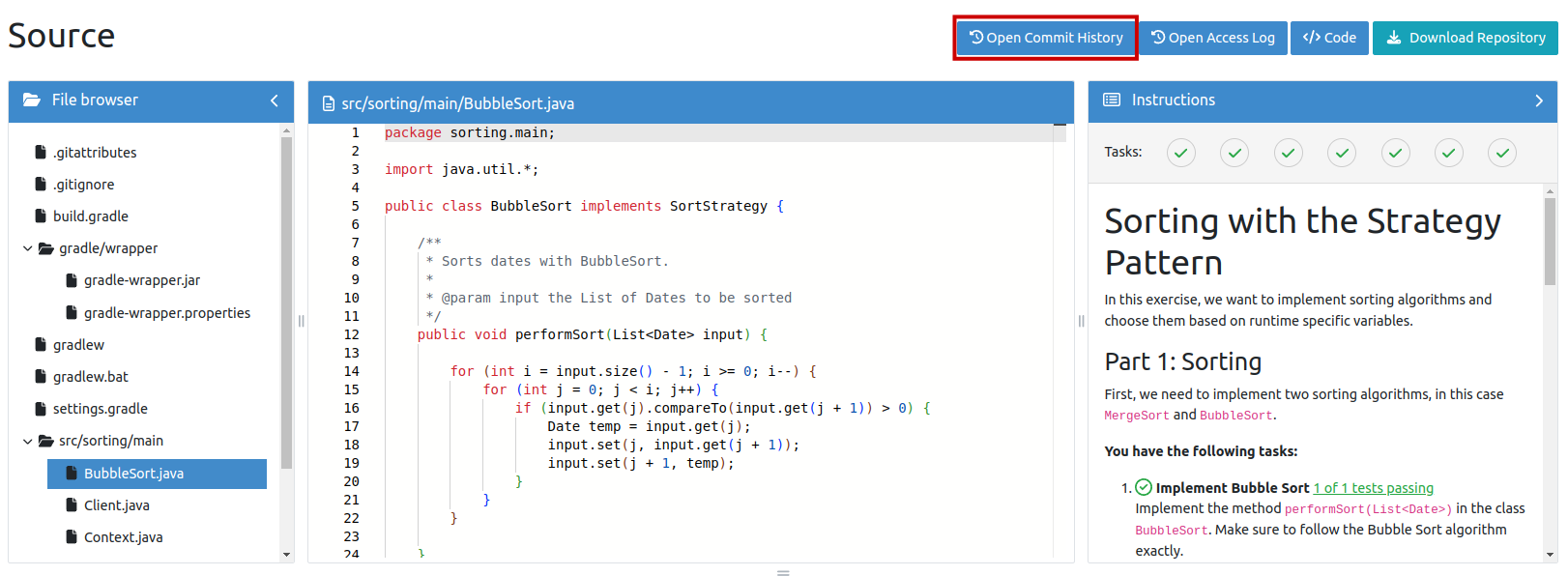Select the first task checkmark circle
This screenshot has height=576, width=1568.
point(1180,153)
